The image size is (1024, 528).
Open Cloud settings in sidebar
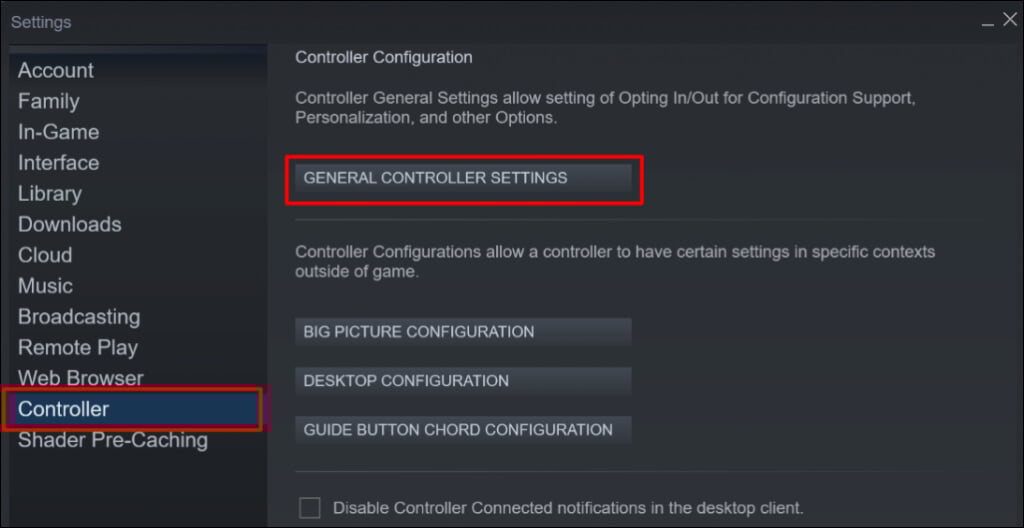point(45,255)
